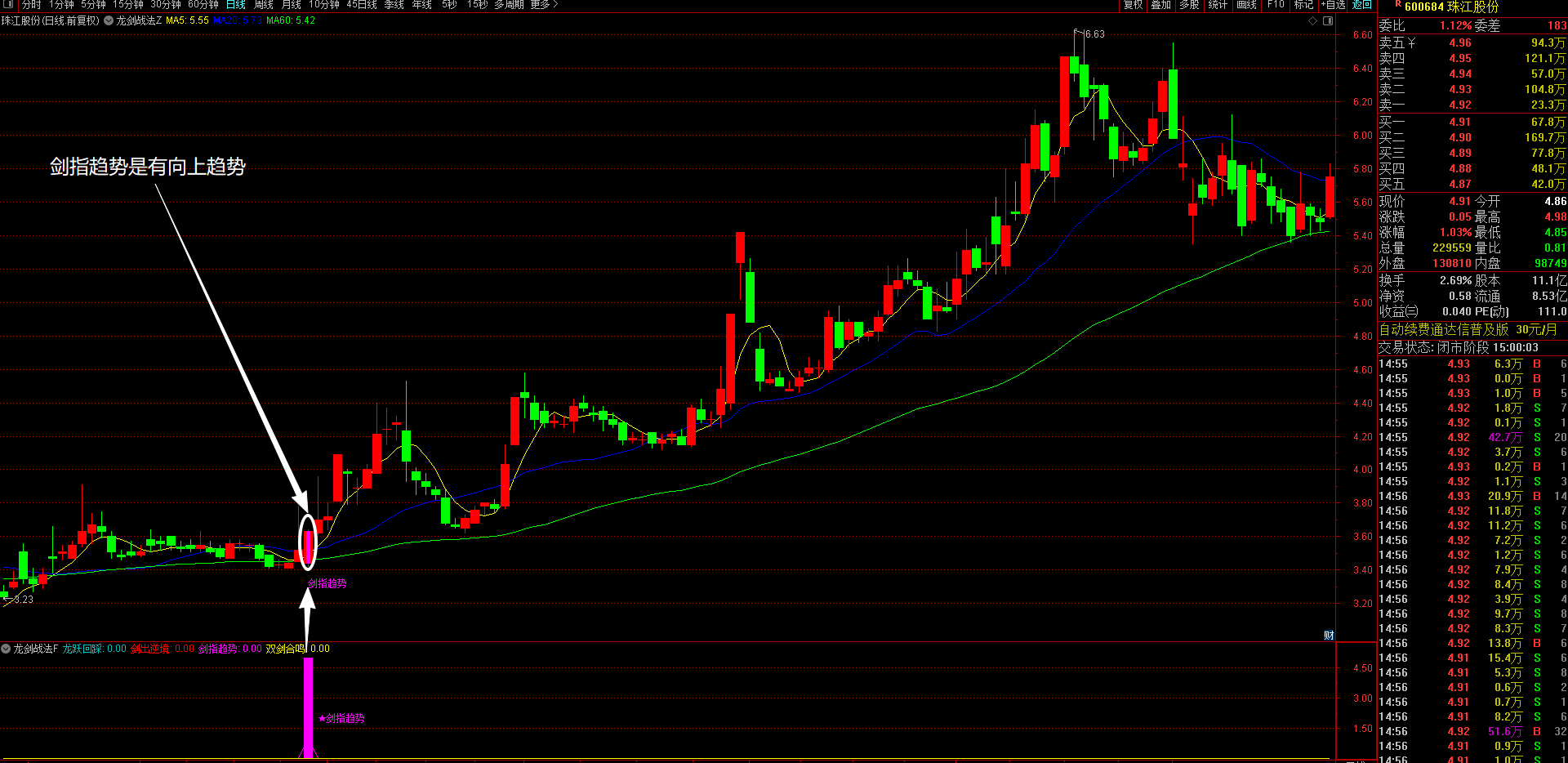Click the 复权 adjustment button

[x=1134, y=5]
